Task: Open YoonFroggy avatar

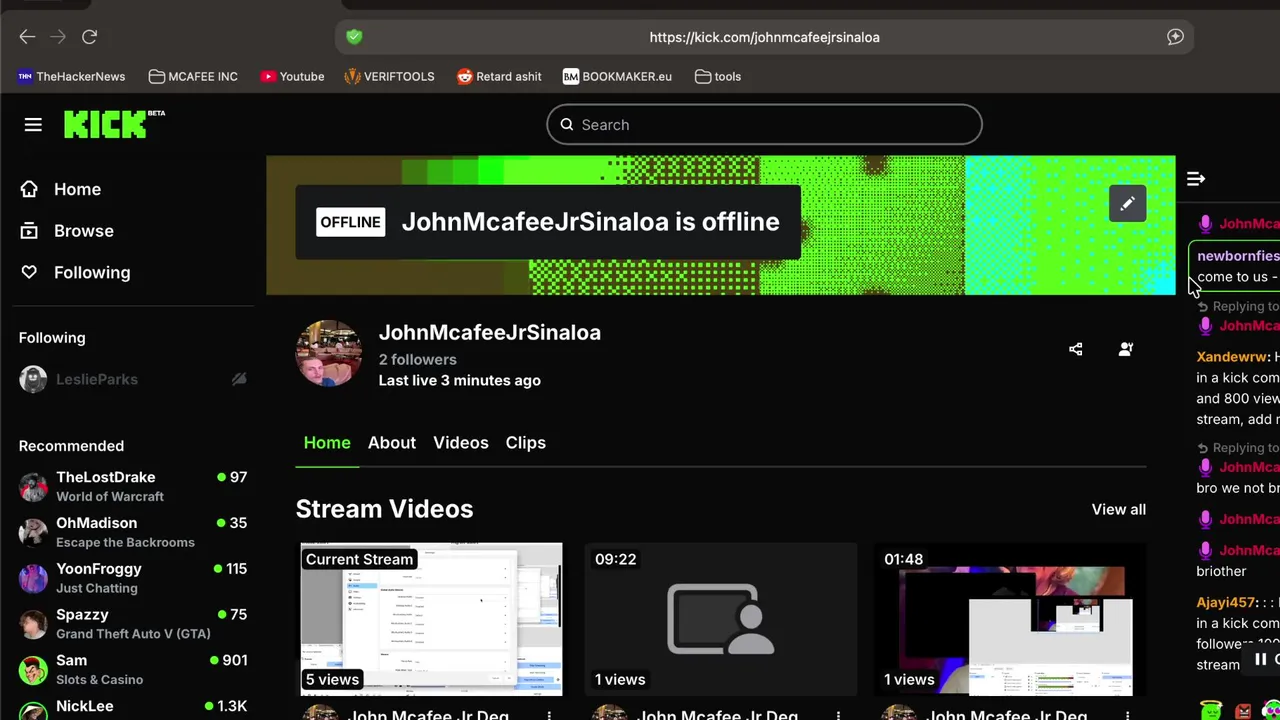Action: click(x=33, y=578)
